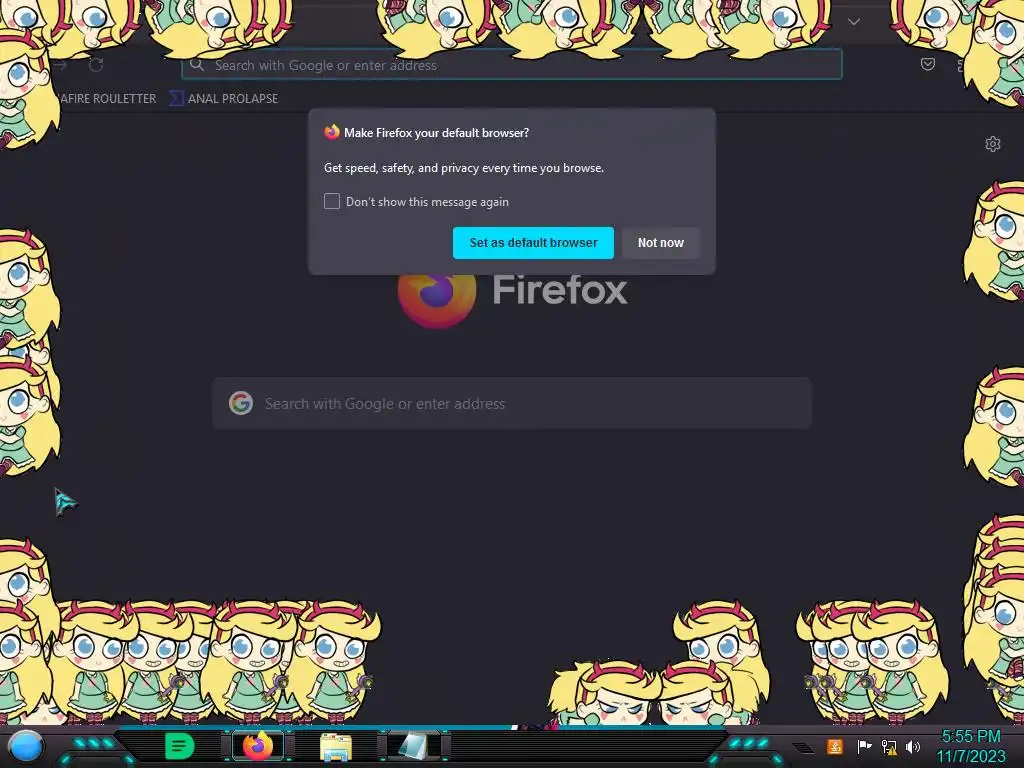Click the Firefox reload page icon

tap(96, 65)
